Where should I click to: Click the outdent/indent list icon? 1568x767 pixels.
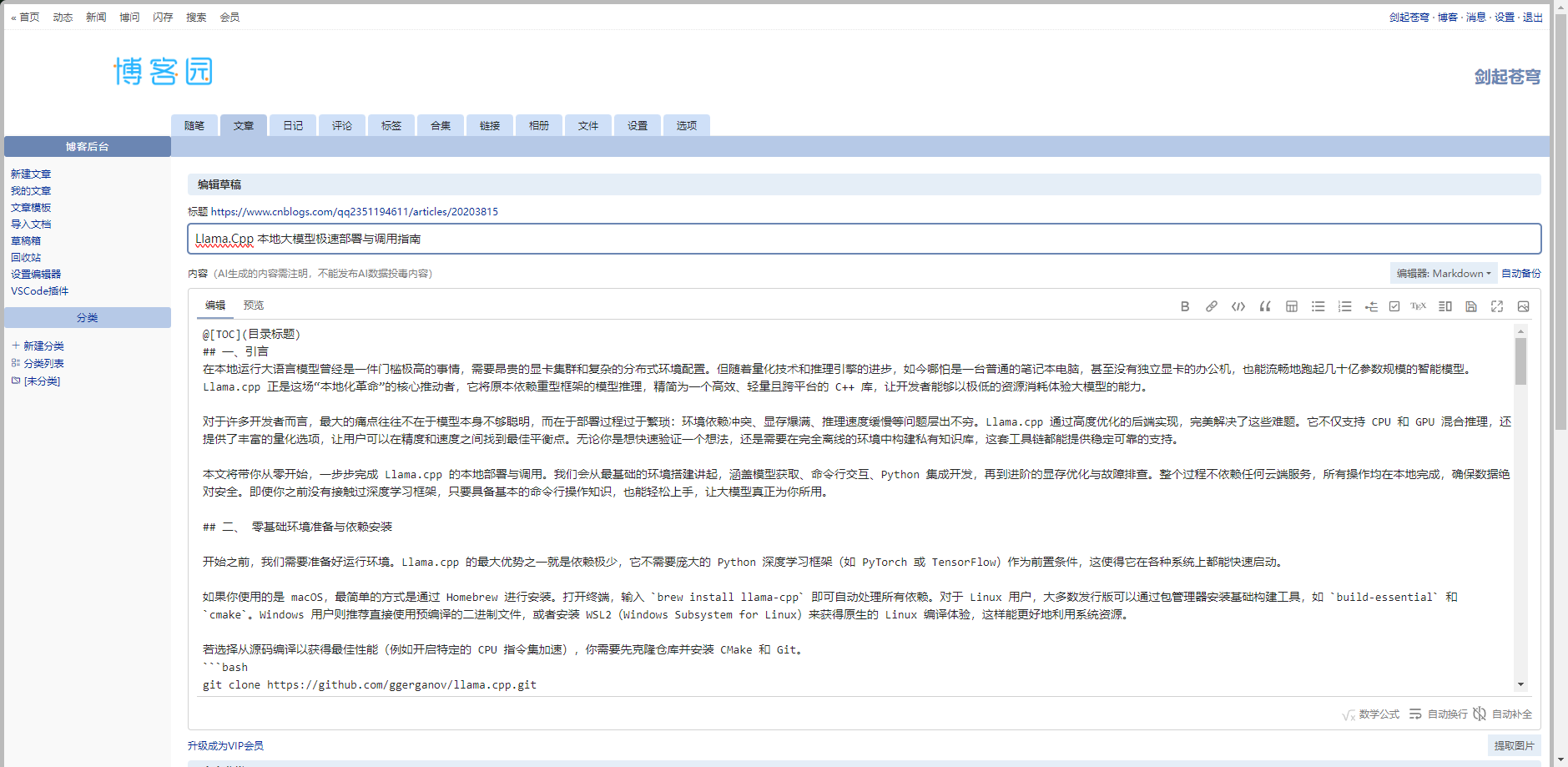1371,306
